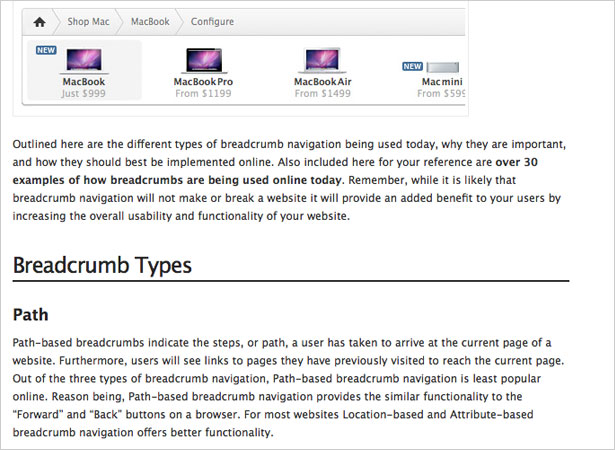Click the Just $999 price text

(83, 93)
